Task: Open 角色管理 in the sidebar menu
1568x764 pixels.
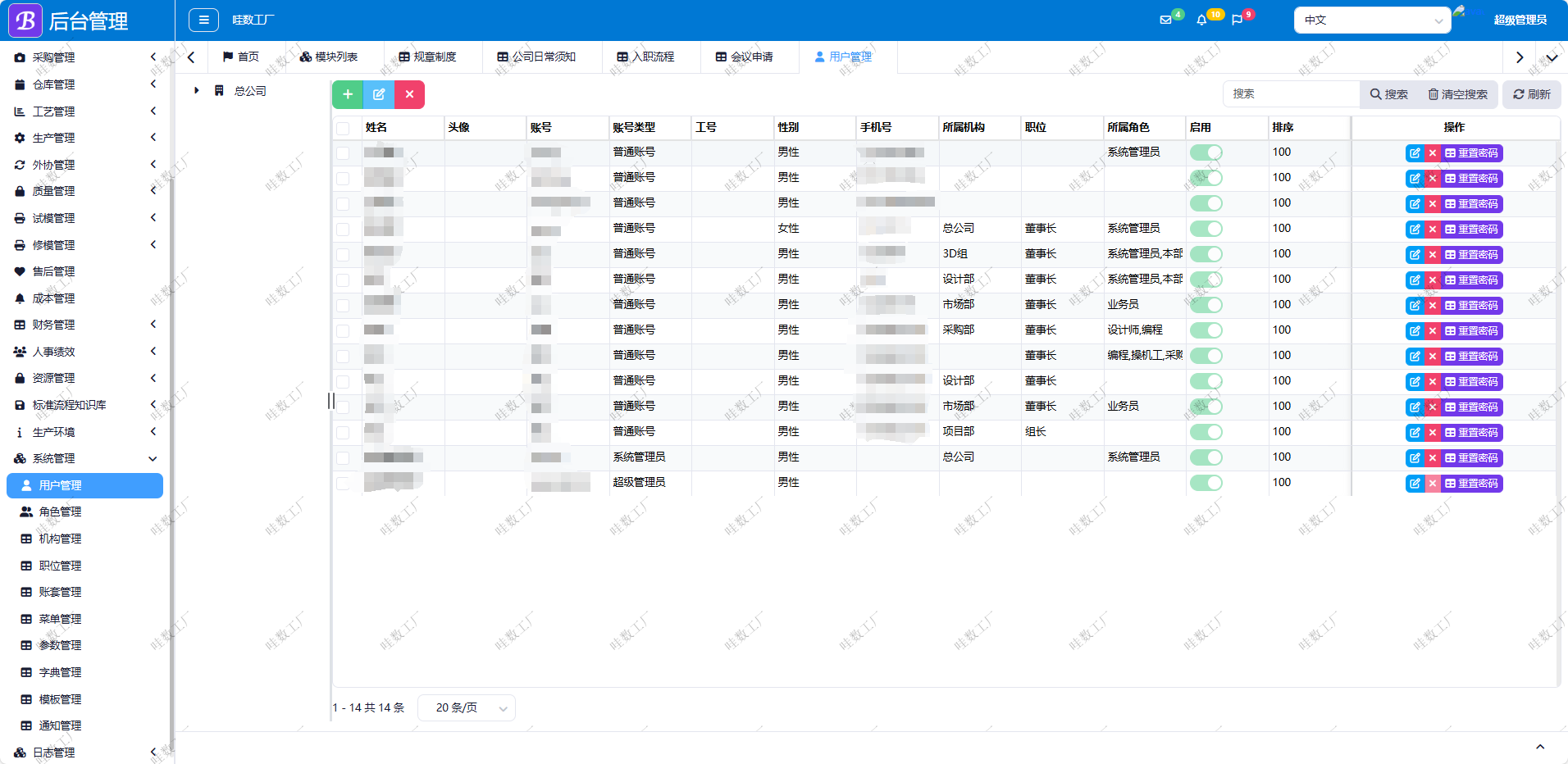Action: click(x=60, y=512)
